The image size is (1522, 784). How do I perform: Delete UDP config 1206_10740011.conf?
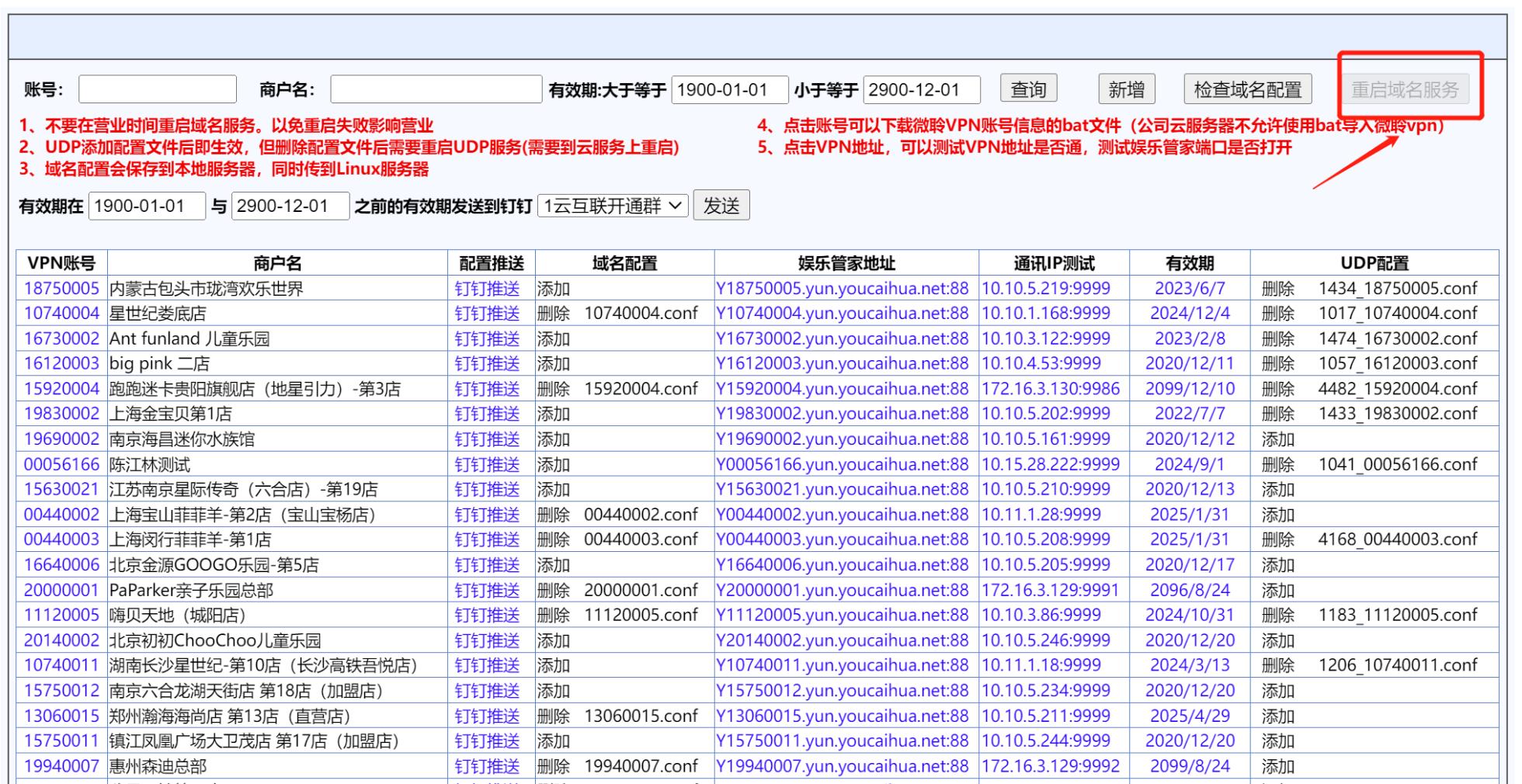(1278, 665)
